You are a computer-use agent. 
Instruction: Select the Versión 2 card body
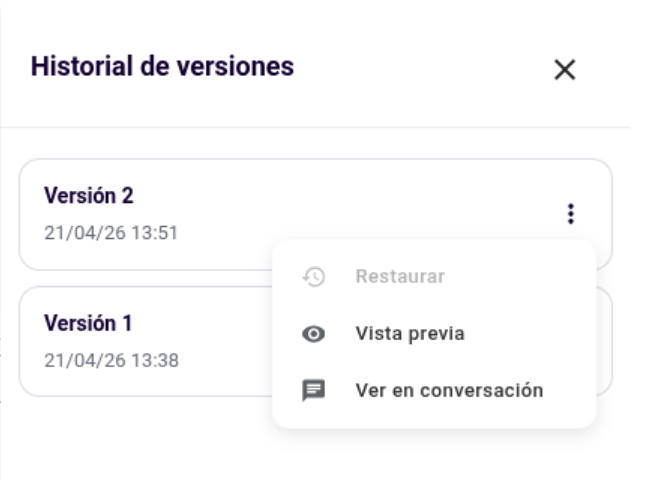point(316,214)
